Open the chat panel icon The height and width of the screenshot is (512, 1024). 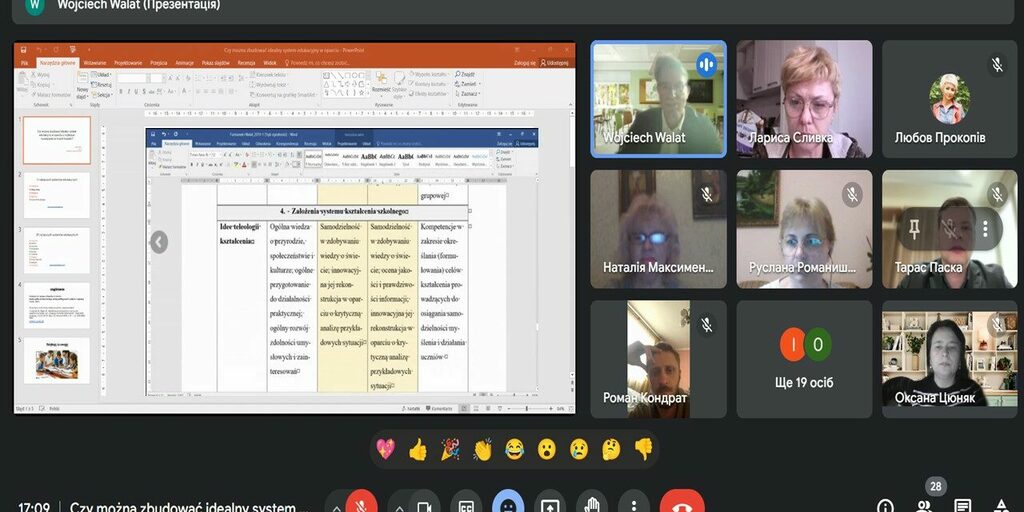(962, 506)
